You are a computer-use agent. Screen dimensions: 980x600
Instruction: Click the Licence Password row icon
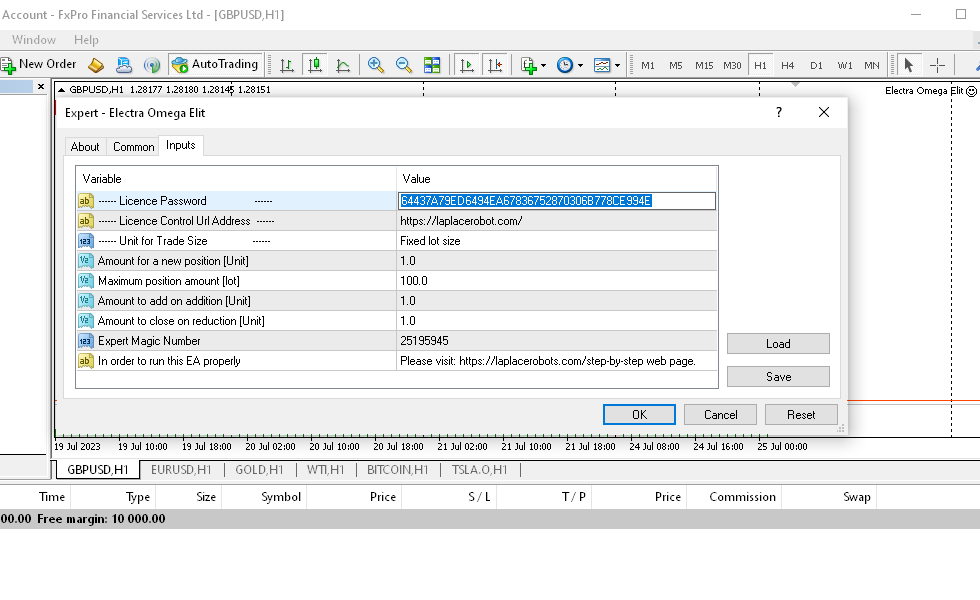(x=85, y=201)
